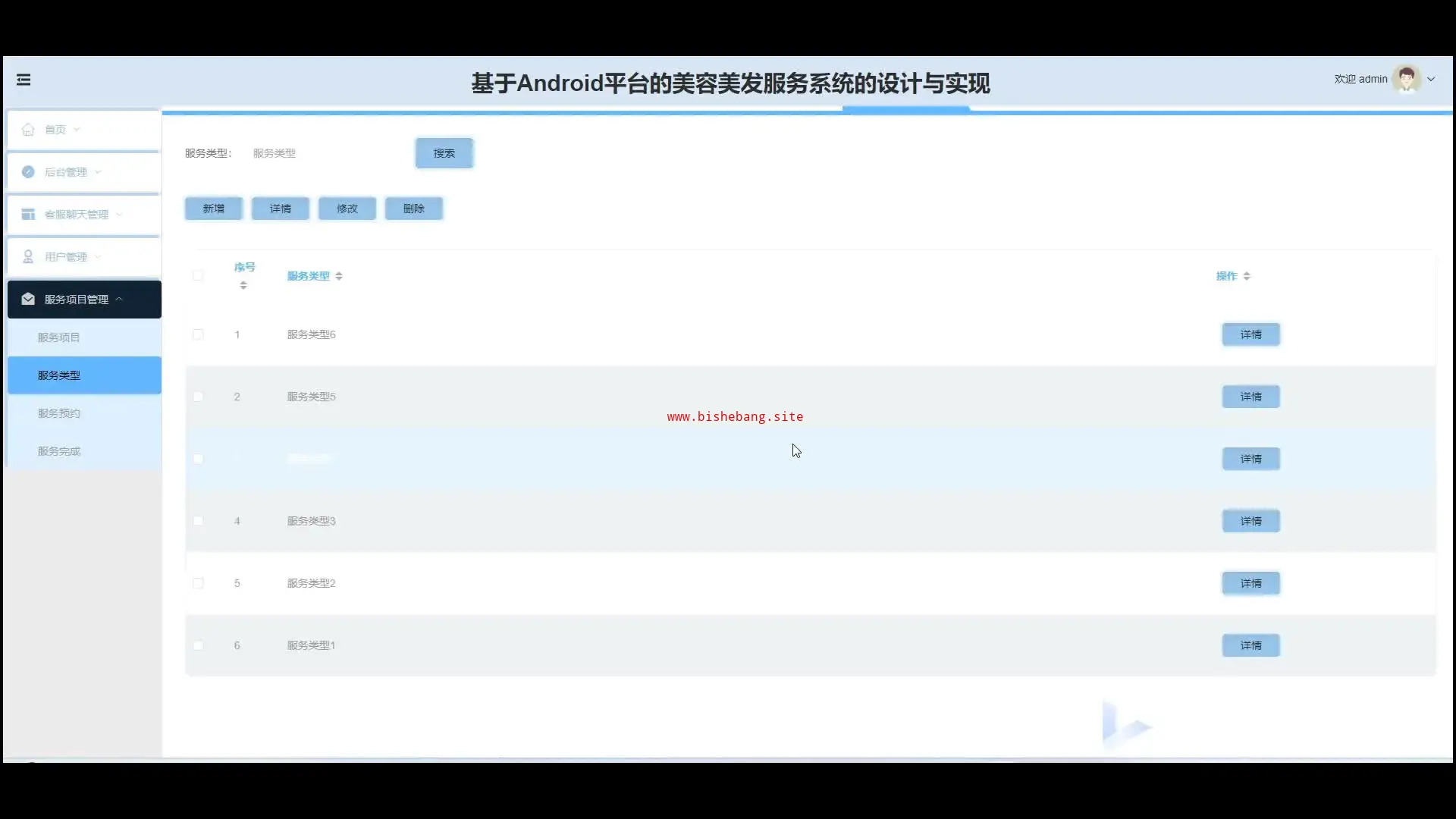Click the hamburger menu collapse icon
This screenshot has height=819, width=1456.
(x=24, y=80)
